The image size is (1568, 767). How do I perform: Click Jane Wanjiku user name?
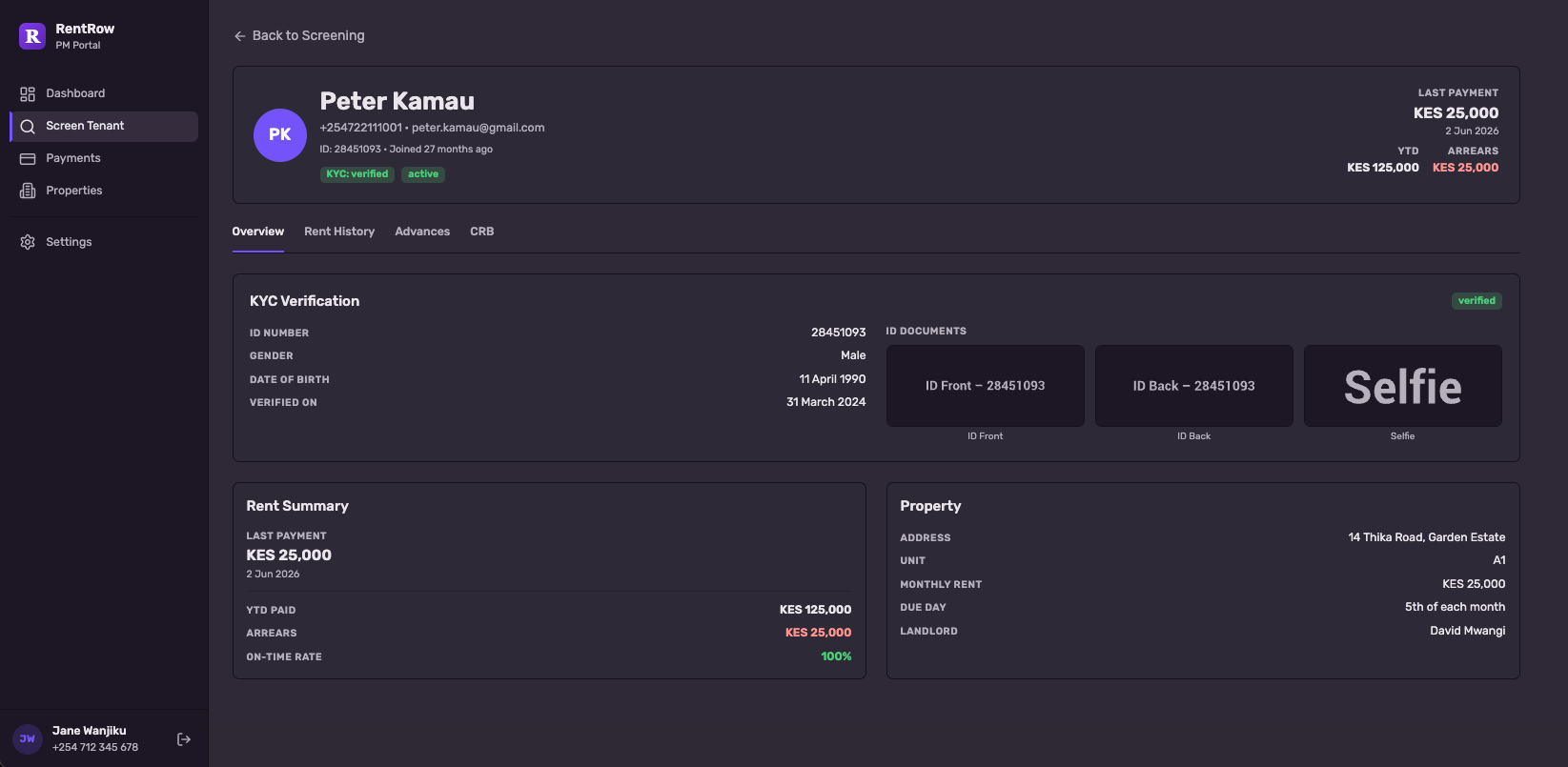[90, 731]
